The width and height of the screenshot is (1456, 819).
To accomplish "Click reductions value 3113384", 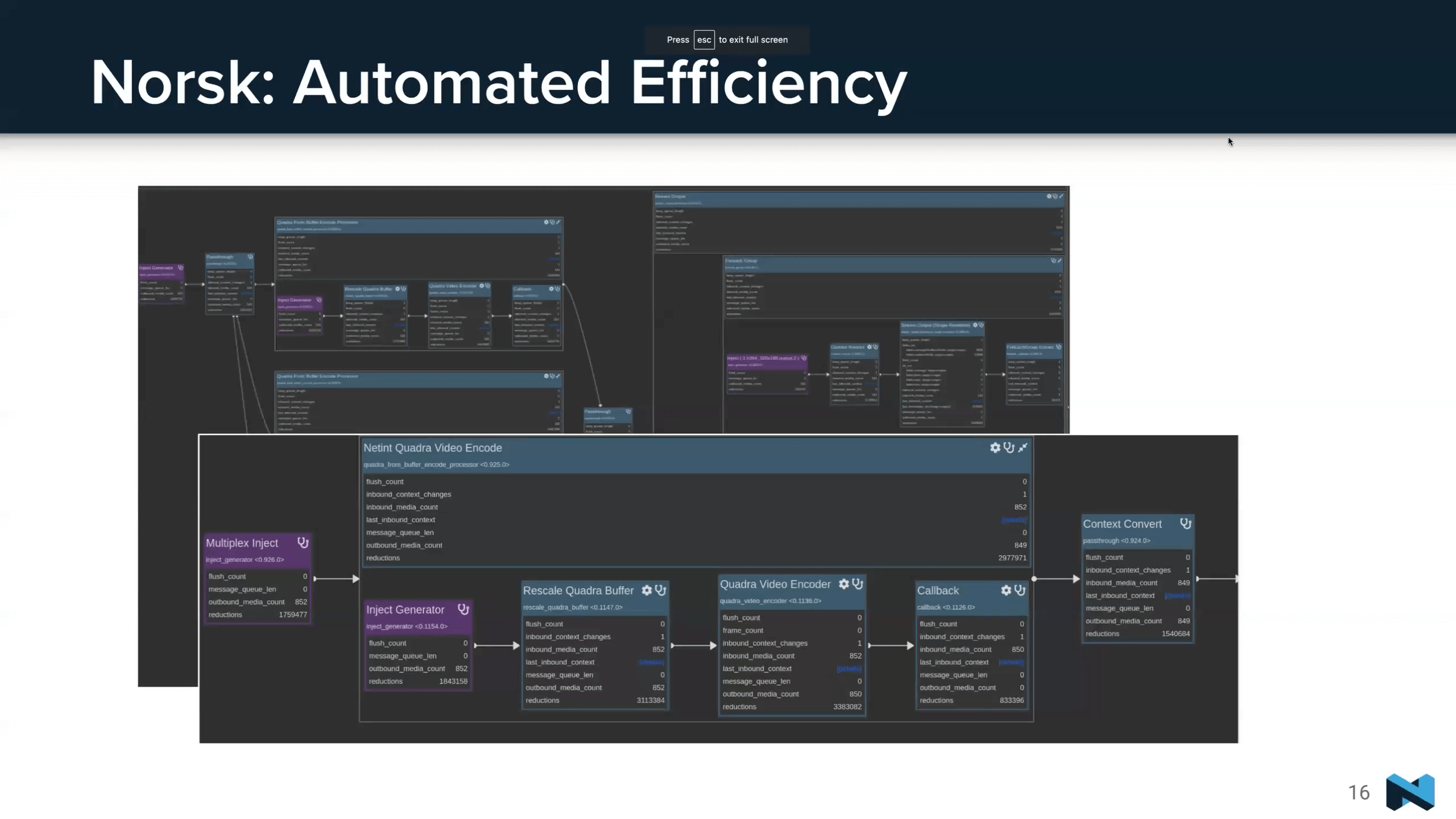I will tap(651, 700).
